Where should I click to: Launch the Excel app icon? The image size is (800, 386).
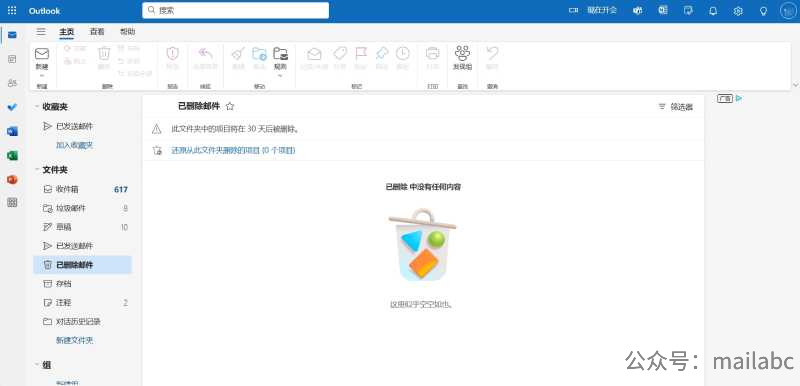[x=12, y=156]
